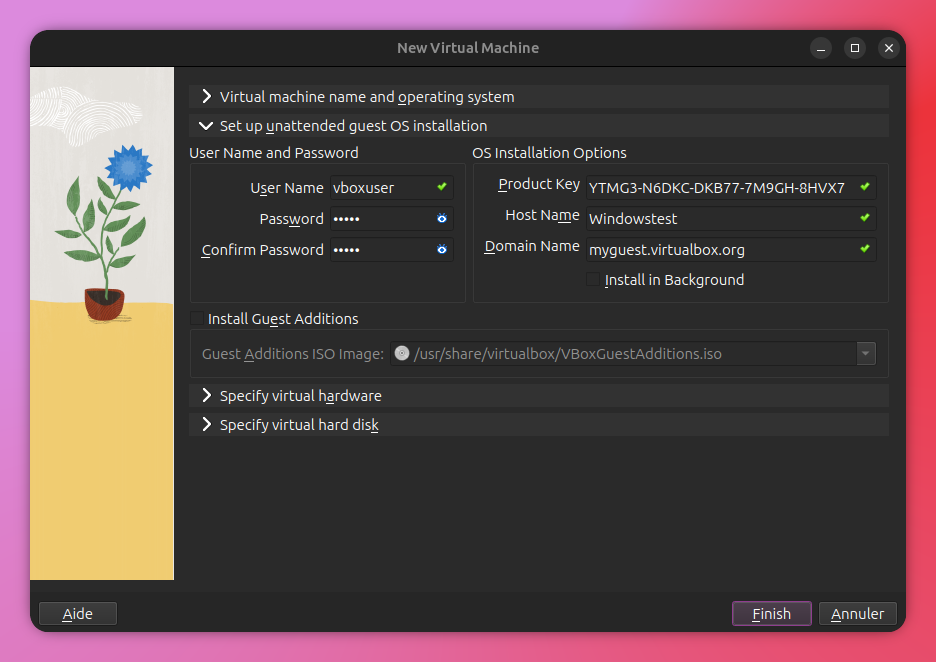Expand Virtual machine name and operating system
The image size is (936, 662).
click(x=207, y=97)
